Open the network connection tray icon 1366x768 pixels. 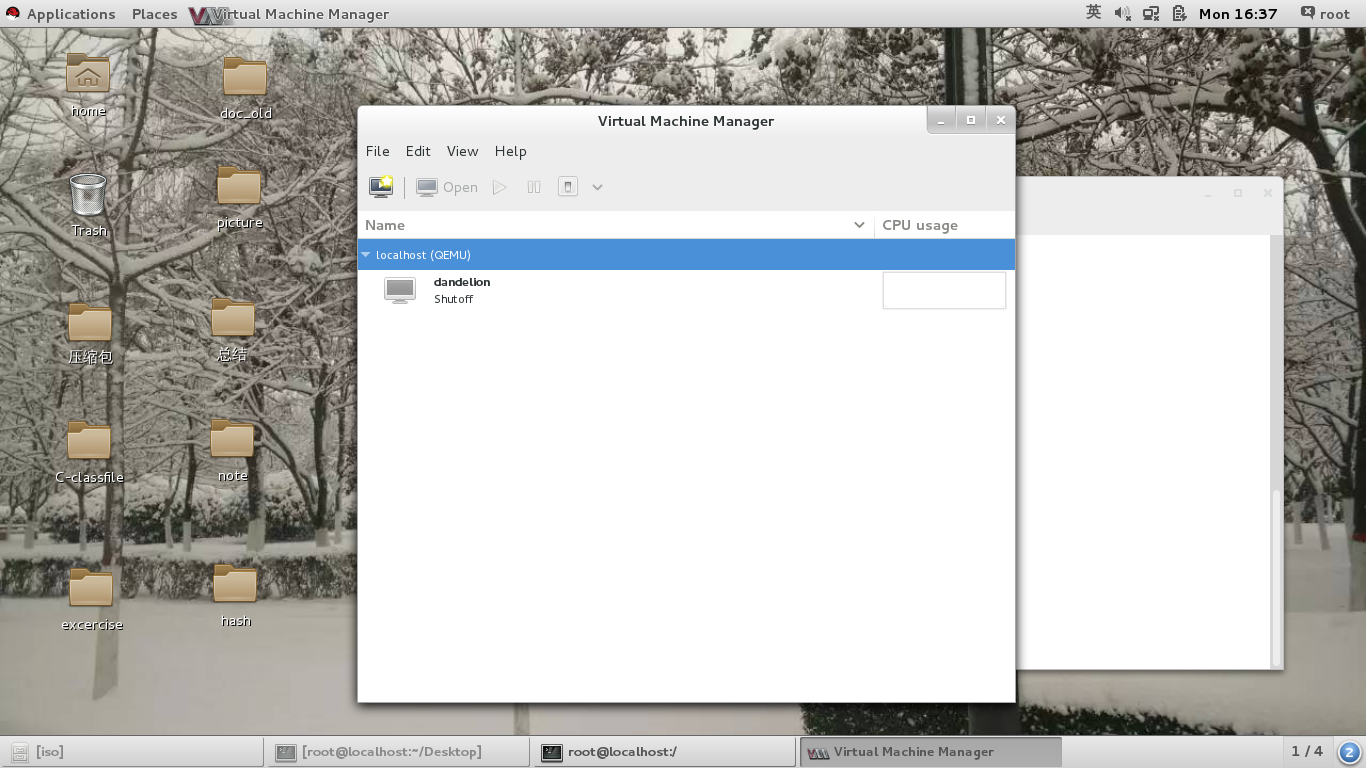(x=1151, y=14)
